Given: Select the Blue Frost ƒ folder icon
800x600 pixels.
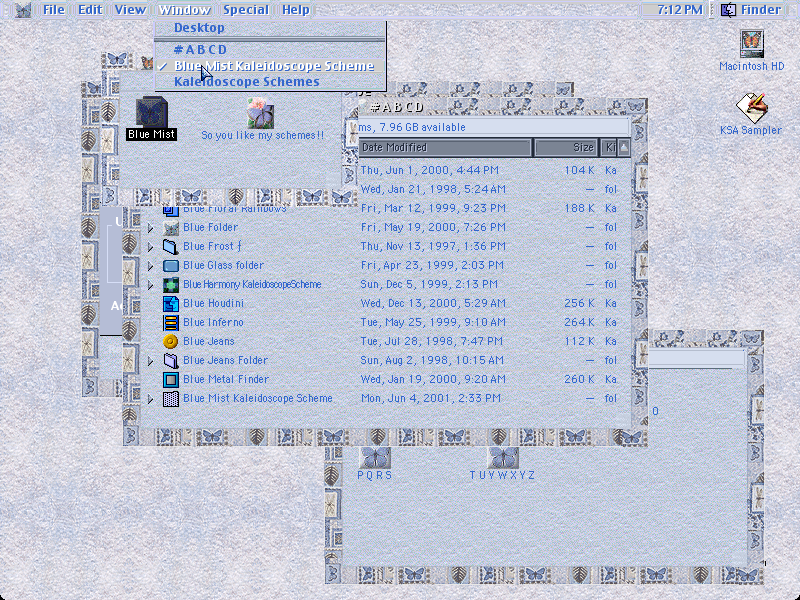Looking at the screenshot, I should click(x=171, y=246).
